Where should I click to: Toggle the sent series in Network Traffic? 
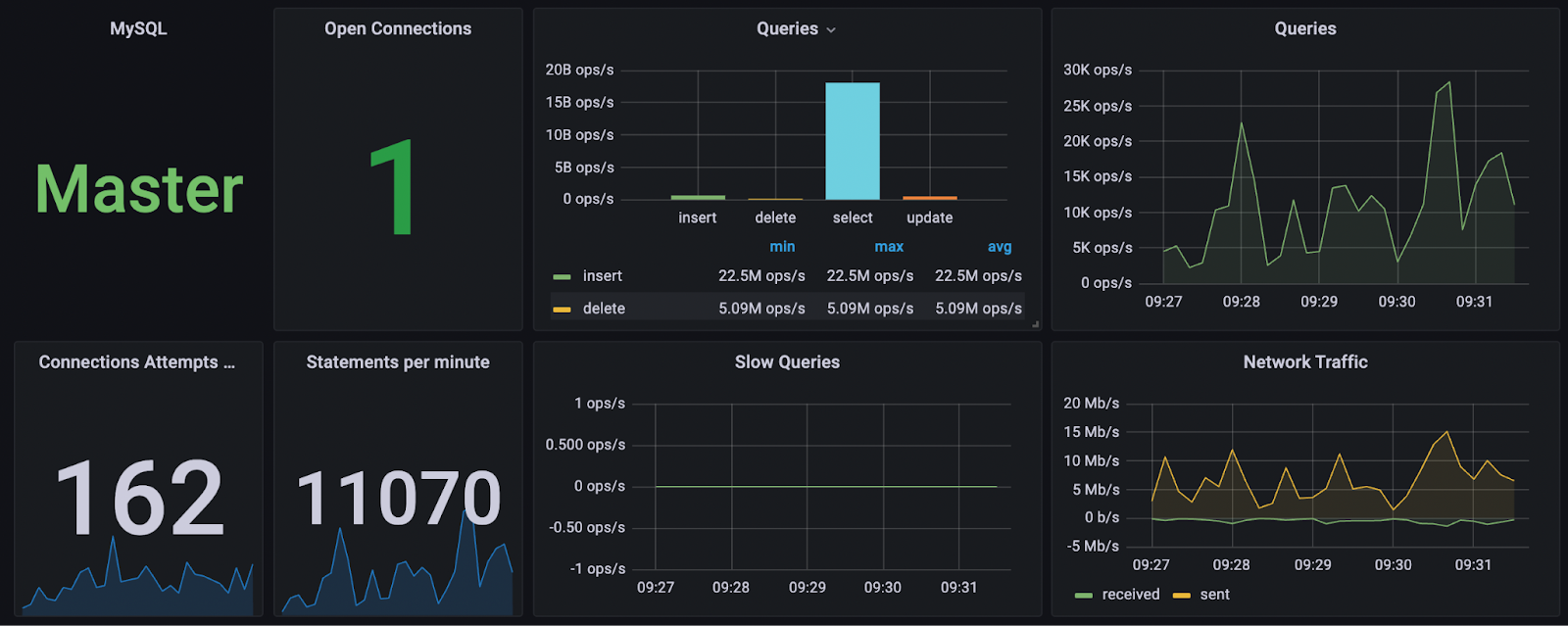point(1214,595)
